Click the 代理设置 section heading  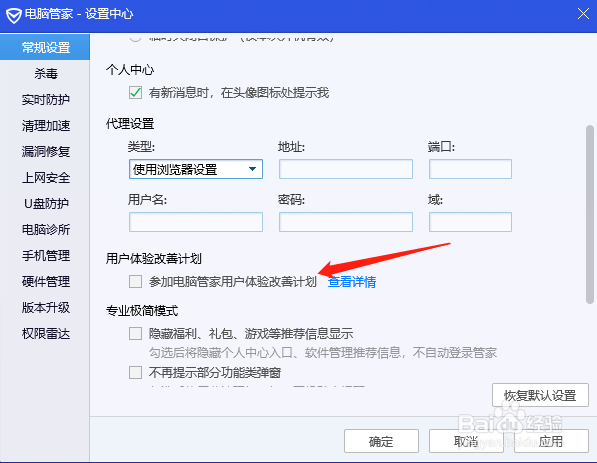(x=130, y=124)
